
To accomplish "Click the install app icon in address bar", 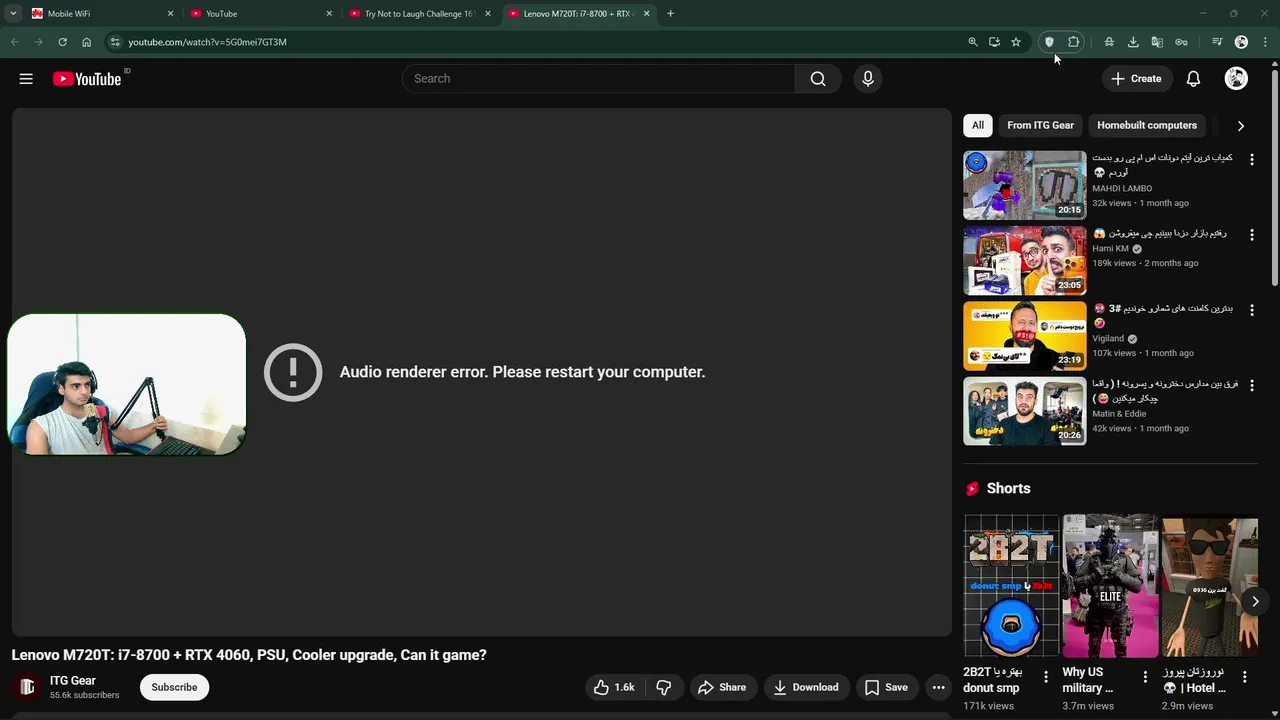I will click(994, 42).
